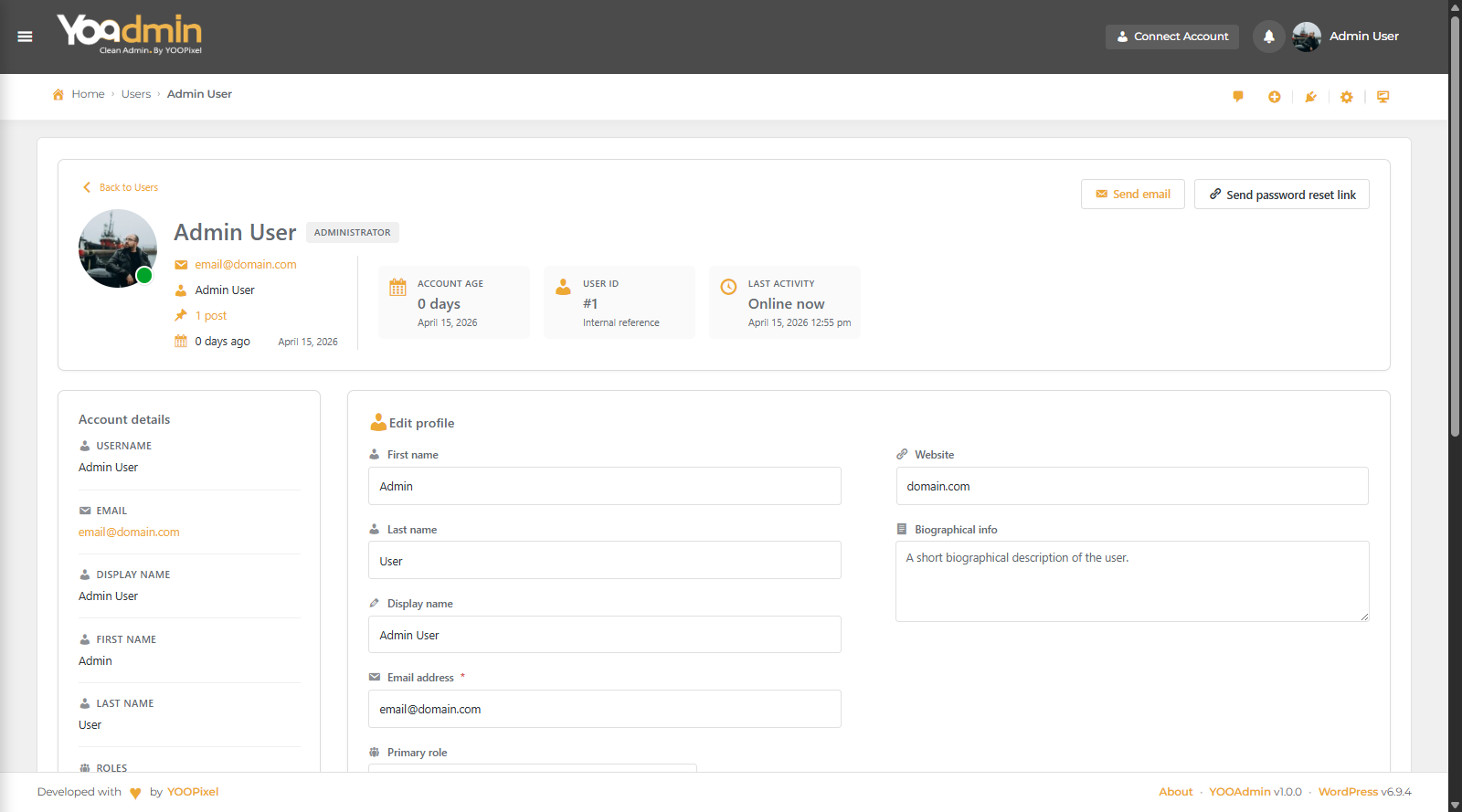Open Admin User menu in header

coord(1364,37)
